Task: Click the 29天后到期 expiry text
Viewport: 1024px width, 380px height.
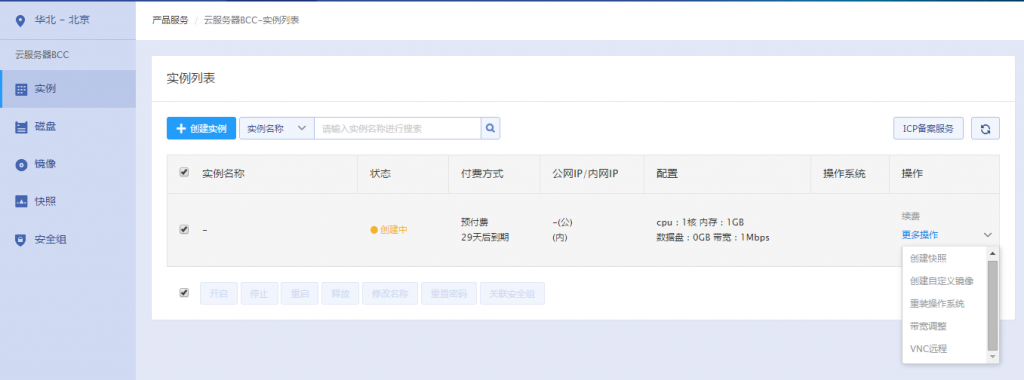Action: [485, 237]
